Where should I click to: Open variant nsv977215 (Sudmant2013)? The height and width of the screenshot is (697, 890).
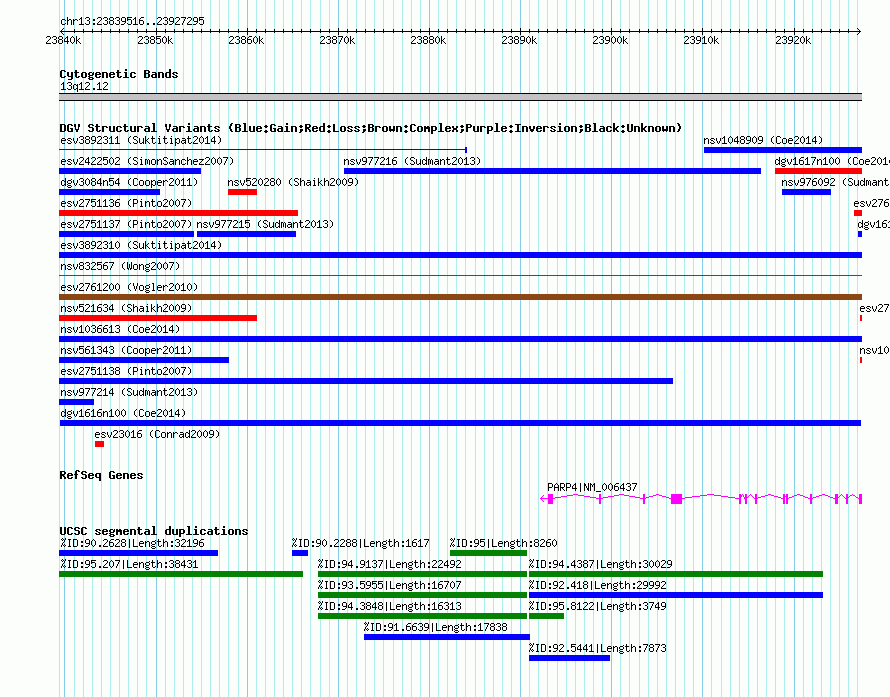[265, 224]
